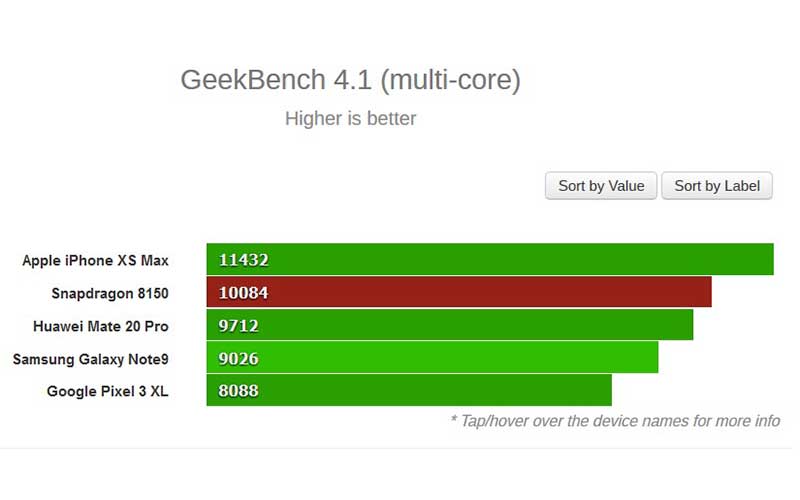The width and height of the screenshot is (800, 500).
Task: Click the 9026 score value
Action: (238, 359)
